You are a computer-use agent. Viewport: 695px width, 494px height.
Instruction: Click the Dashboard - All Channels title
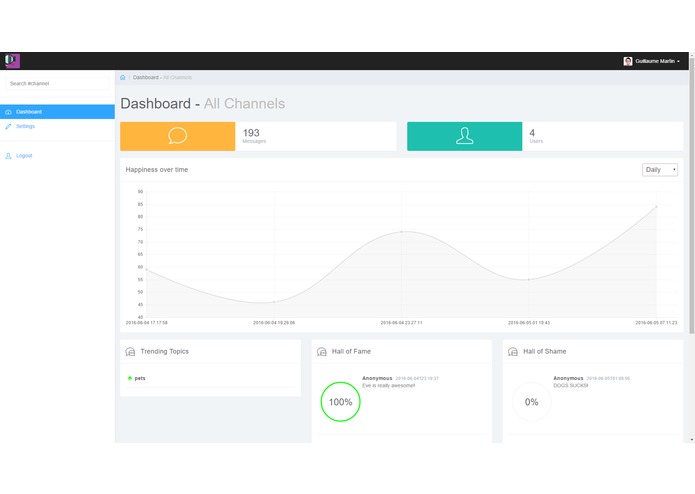pyautogui.click(x=203, y=104)
